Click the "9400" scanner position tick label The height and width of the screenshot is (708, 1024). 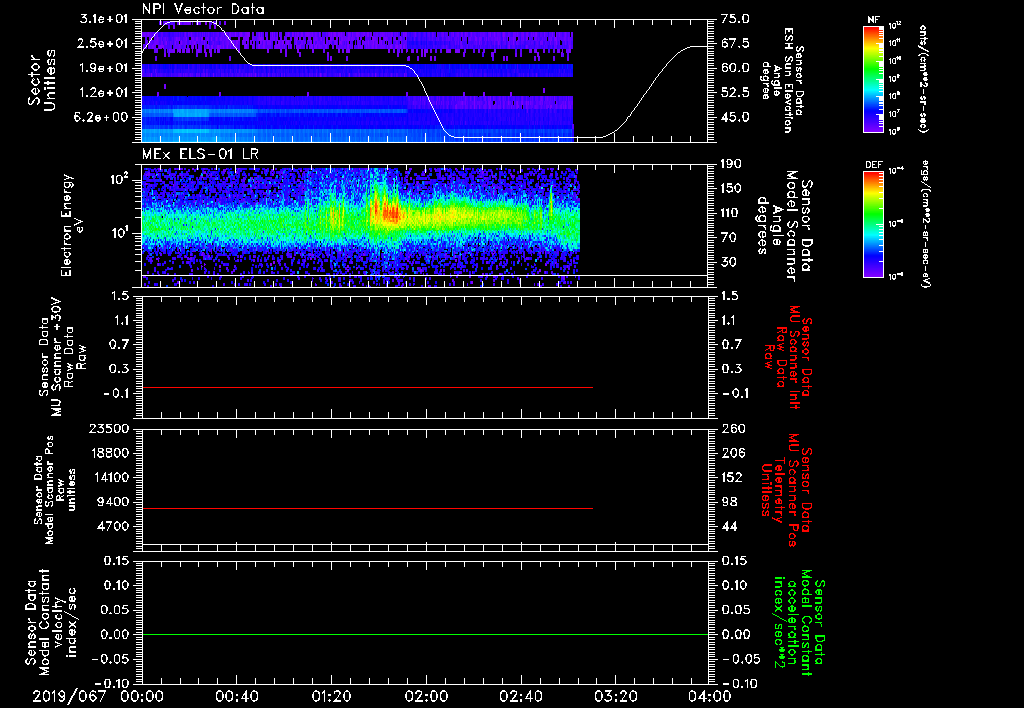(x=114, y=502)
